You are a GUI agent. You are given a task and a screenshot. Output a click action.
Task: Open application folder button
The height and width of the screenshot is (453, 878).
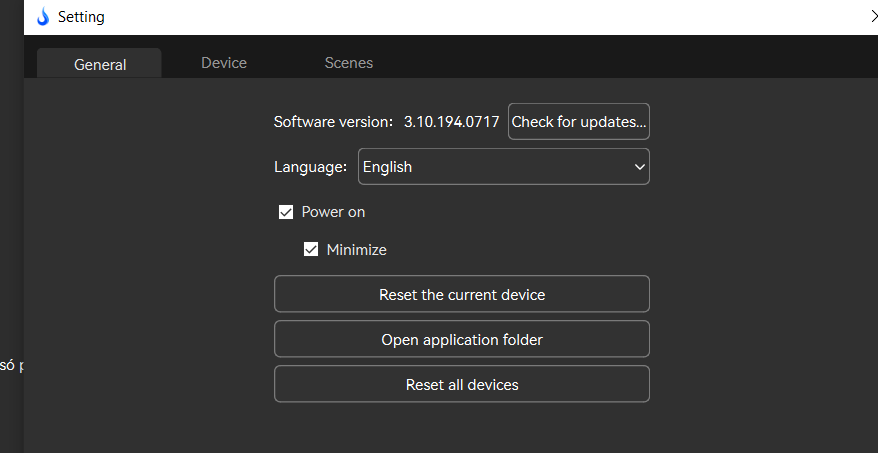[462, 340]
